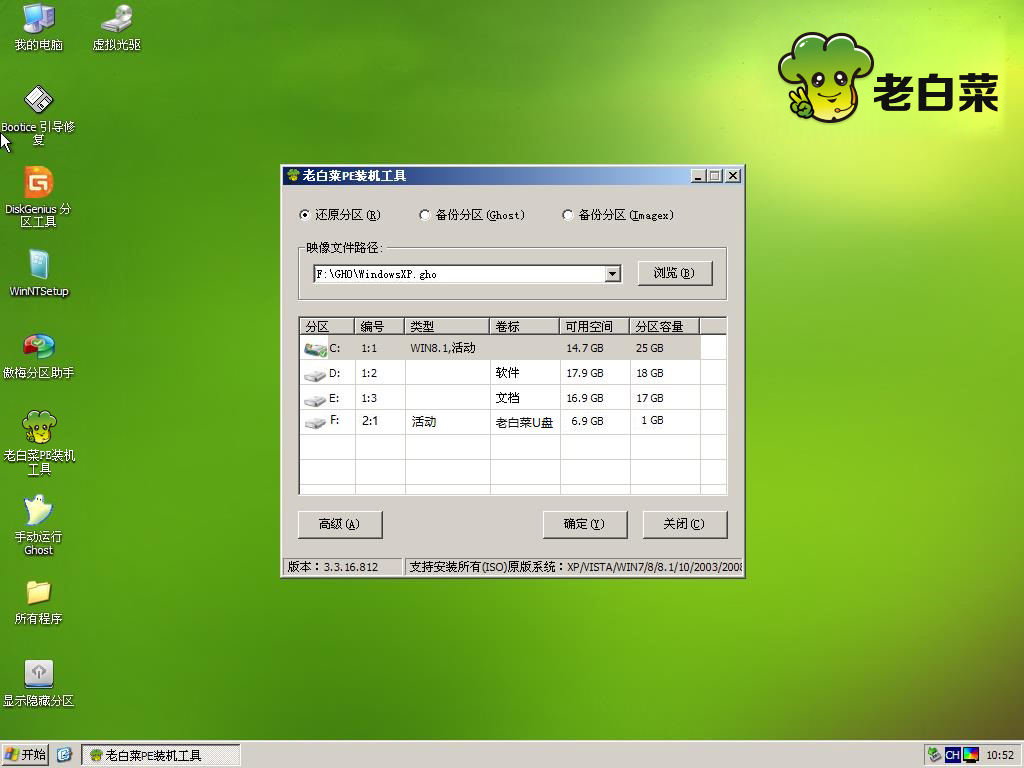Confirm with the 确定(Y) button
Screen dimensions: 1024x768
[584, 524]
